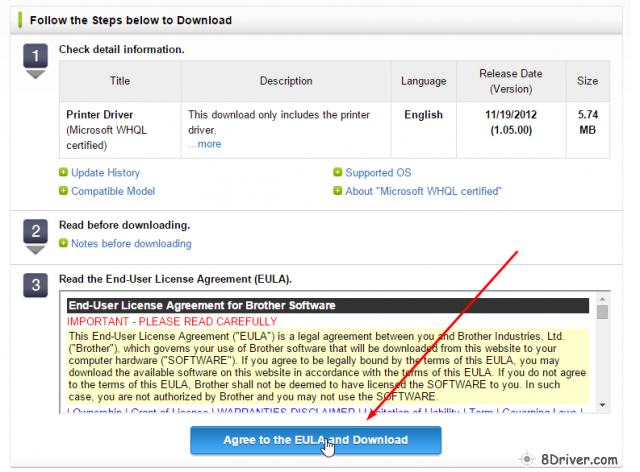Expand About "Microsoft WHQL certified" info
640x472 pixels.
pos(423,191)
